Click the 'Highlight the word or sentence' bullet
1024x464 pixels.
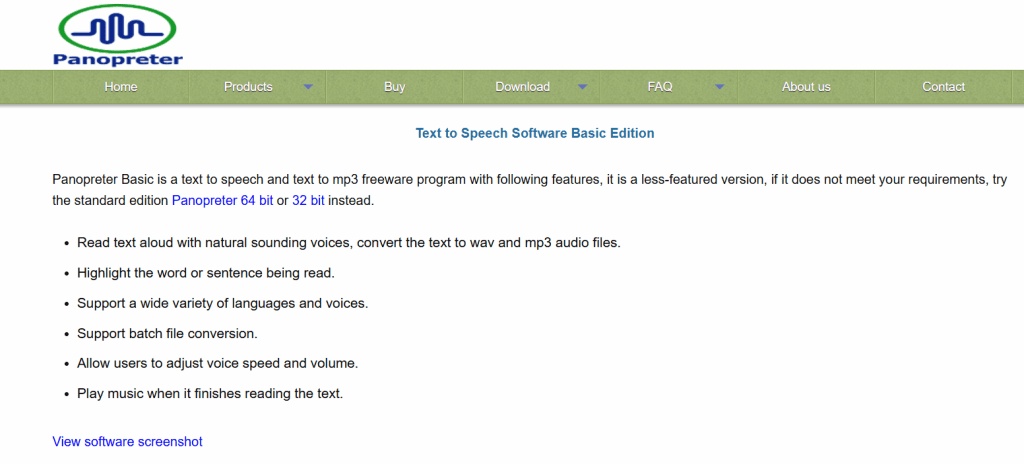pos(206,273)
